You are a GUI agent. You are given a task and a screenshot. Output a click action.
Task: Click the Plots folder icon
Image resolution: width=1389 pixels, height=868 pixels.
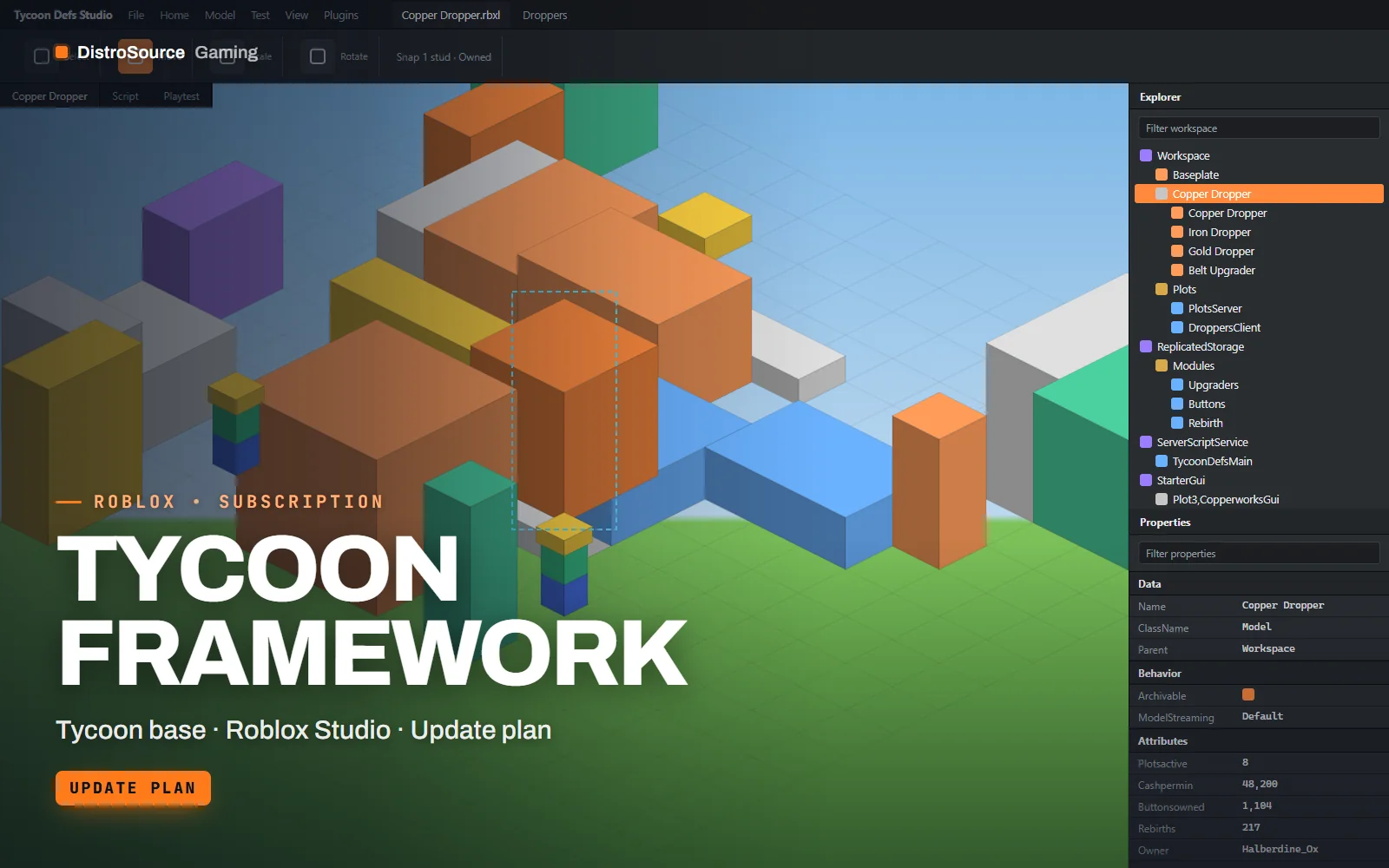pos(1162,289)
